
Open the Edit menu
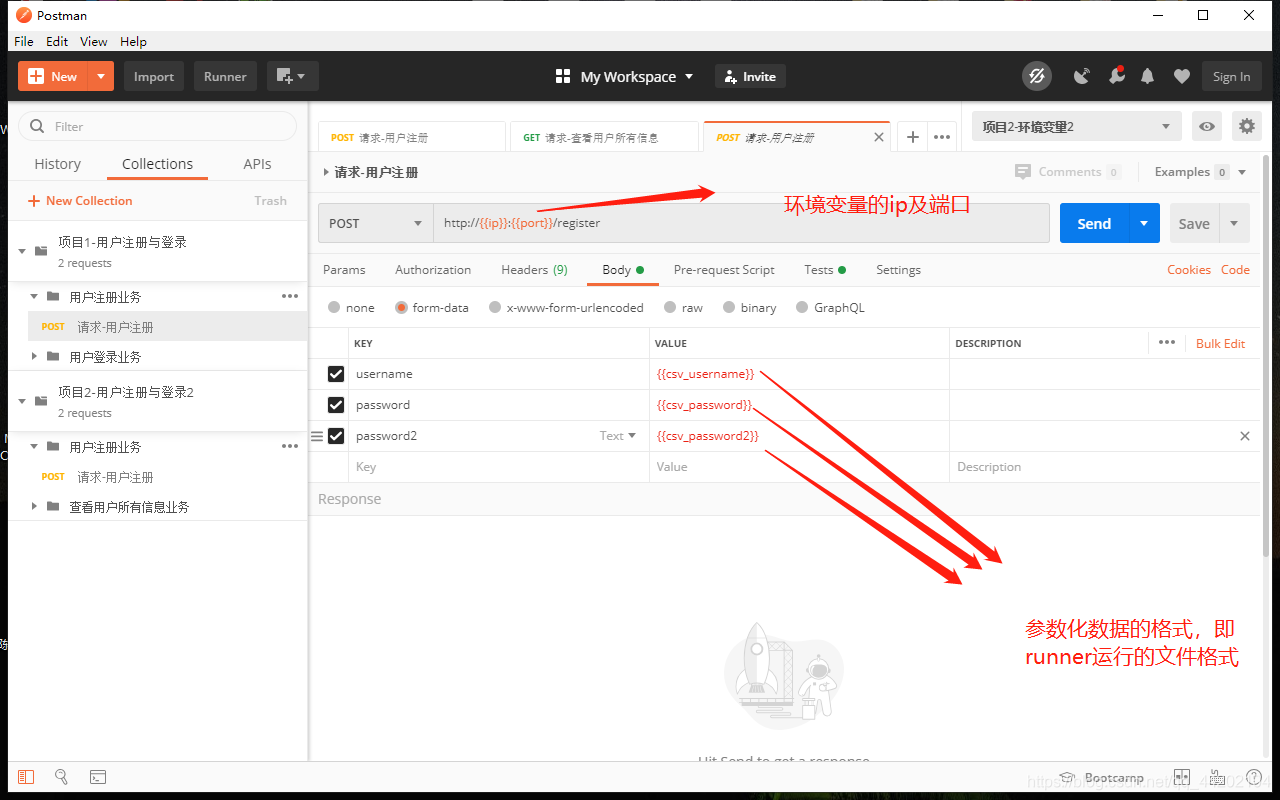pos(57,41)
